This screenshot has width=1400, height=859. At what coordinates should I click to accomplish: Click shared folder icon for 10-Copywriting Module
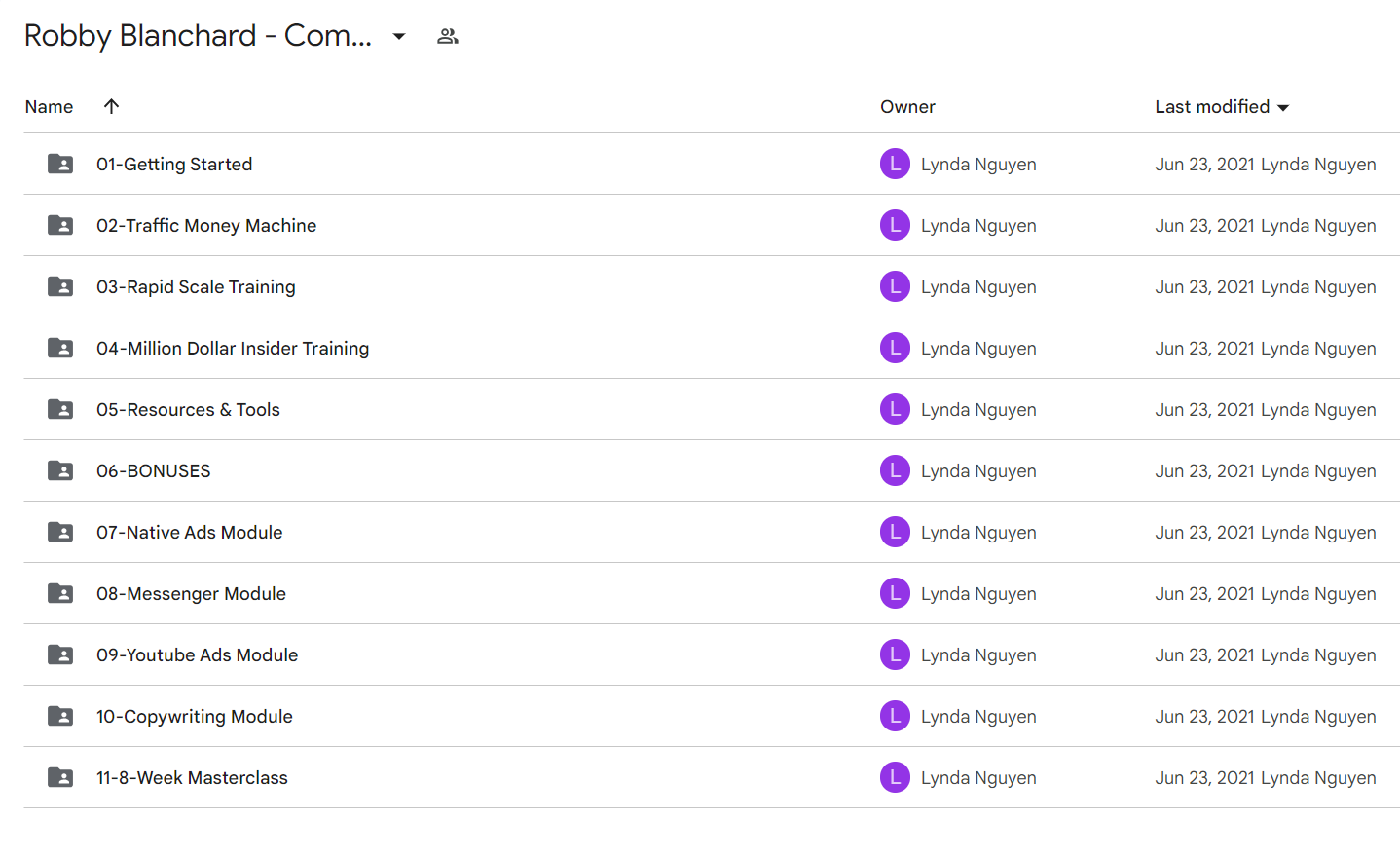[x=60, y=716]
